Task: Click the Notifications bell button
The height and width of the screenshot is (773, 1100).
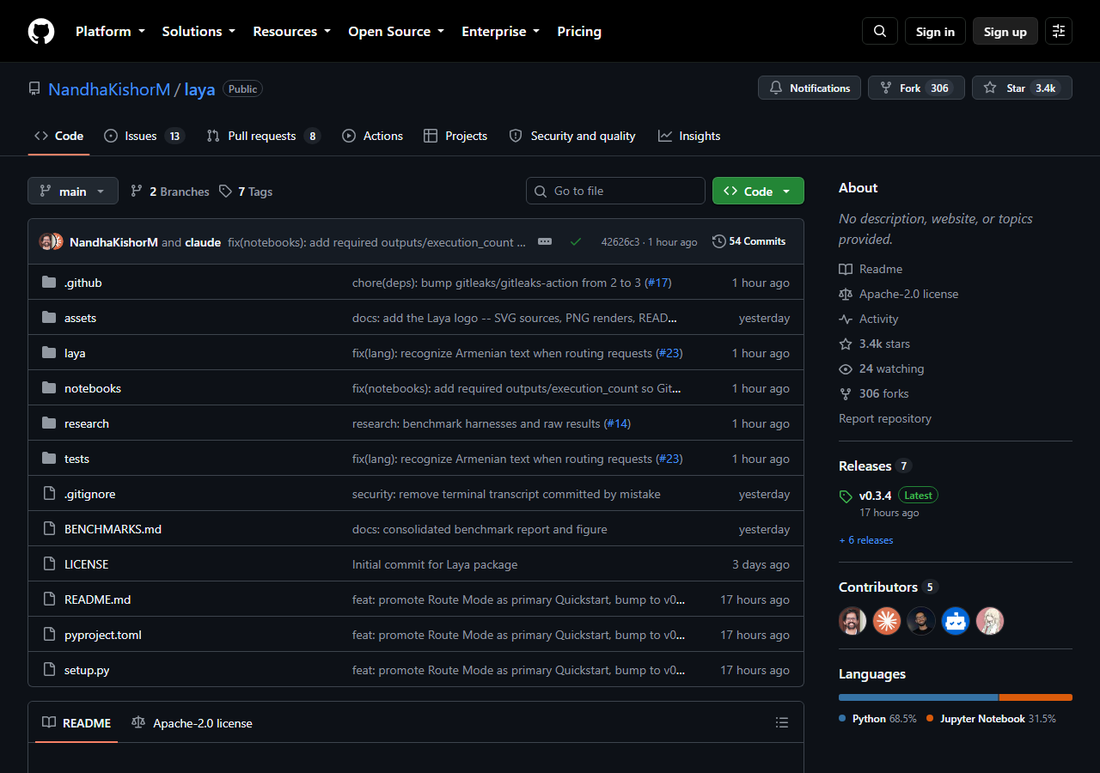Action: pyautogui.click(x=810, y=88)
